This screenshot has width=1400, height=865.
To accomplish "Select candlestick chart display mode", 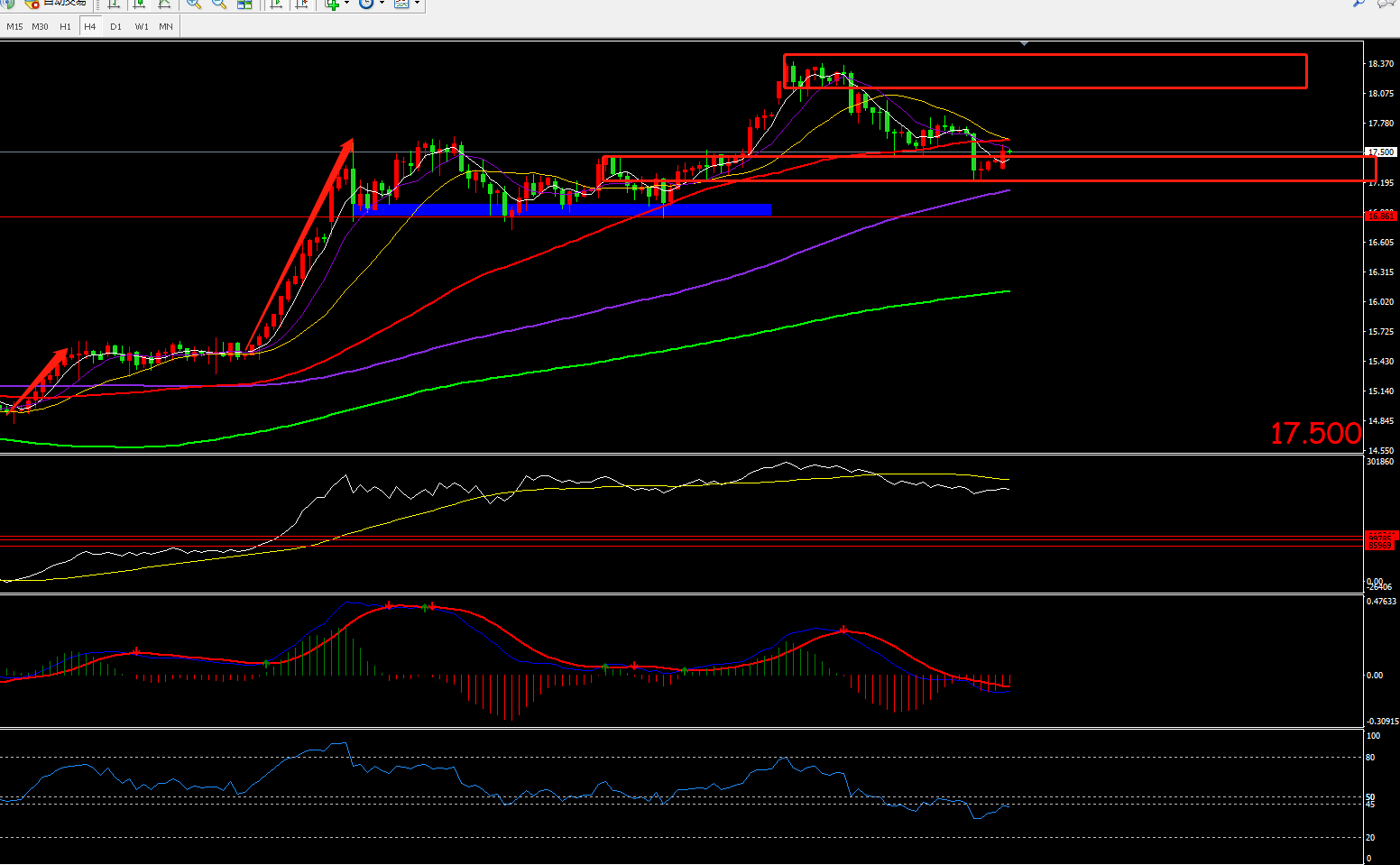I will click(139, 4).
